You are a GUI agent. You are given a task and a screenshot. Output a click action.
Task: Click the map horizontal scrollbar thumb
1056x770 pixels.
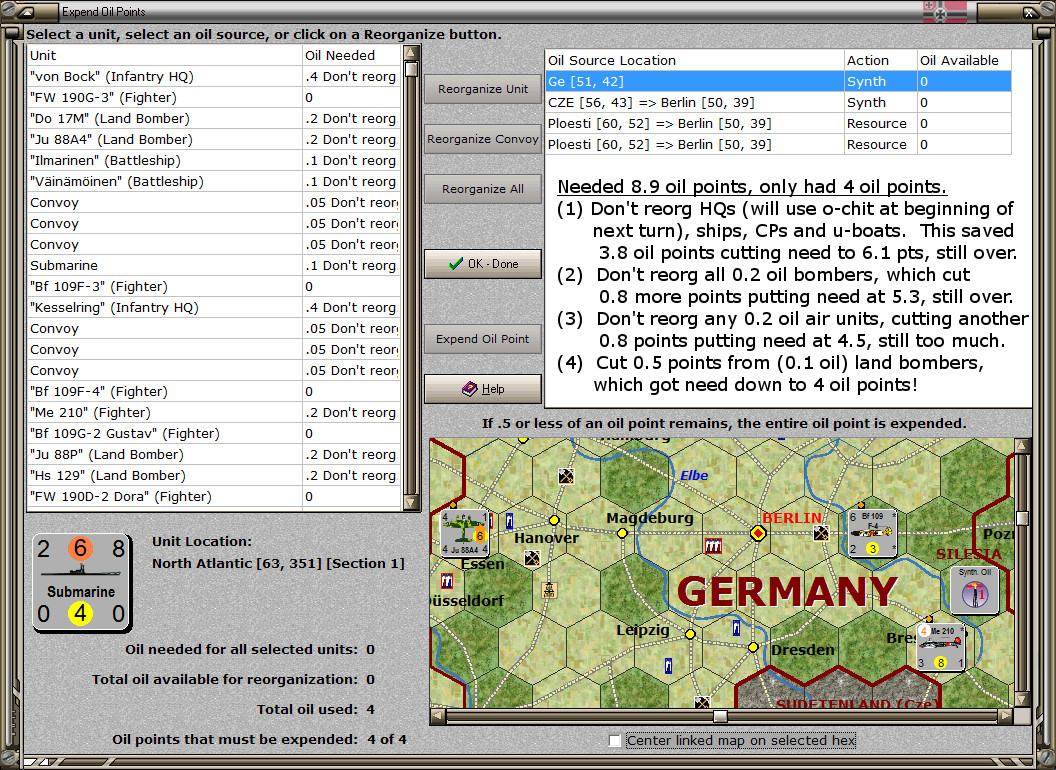720,715
